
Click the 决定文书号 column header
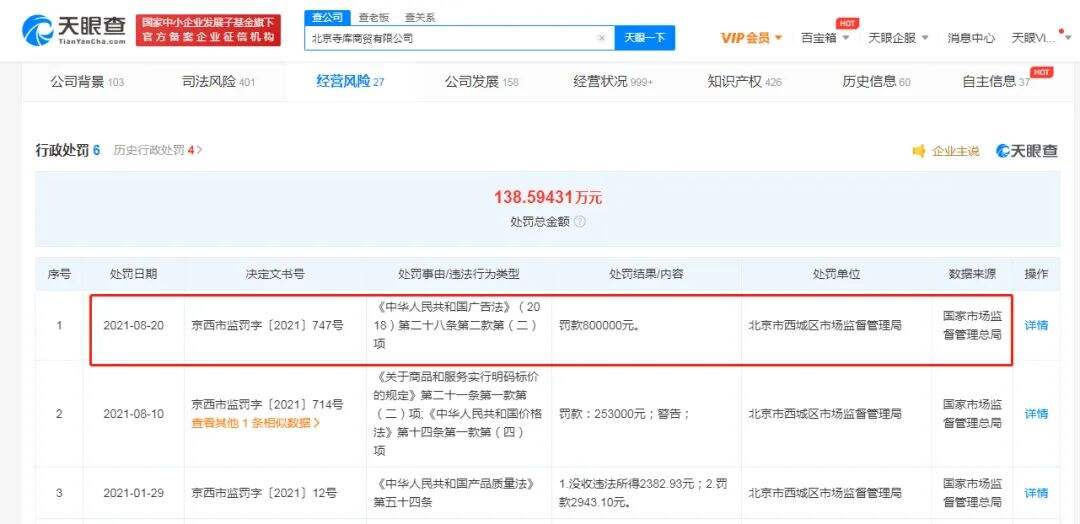click(x=275, y=273)
